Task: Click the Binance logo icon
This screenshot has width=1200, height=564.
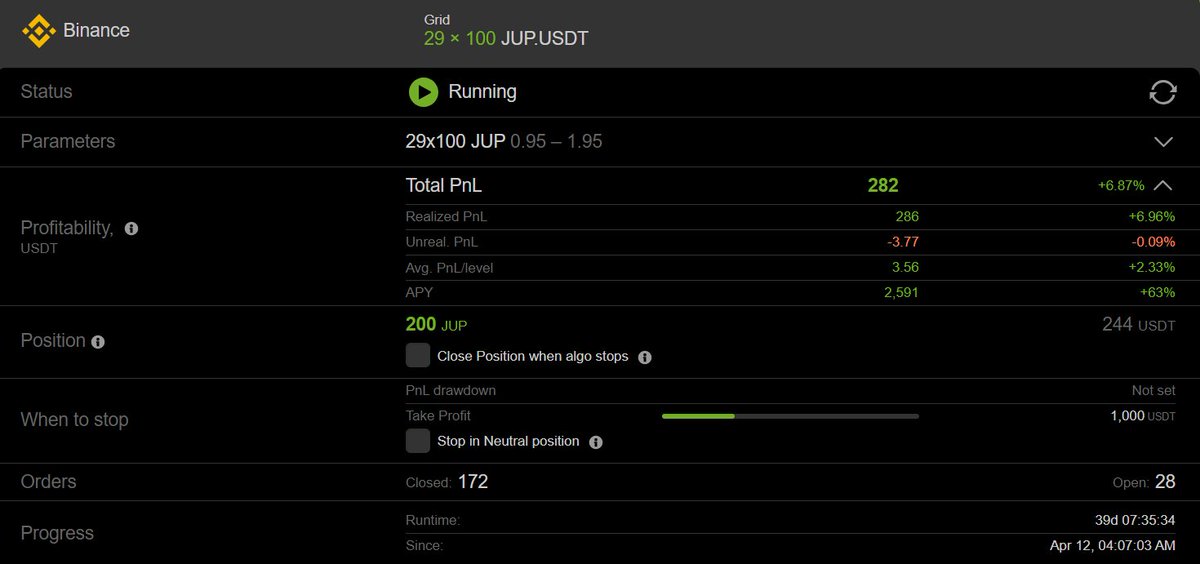Action: coord(38,31)
